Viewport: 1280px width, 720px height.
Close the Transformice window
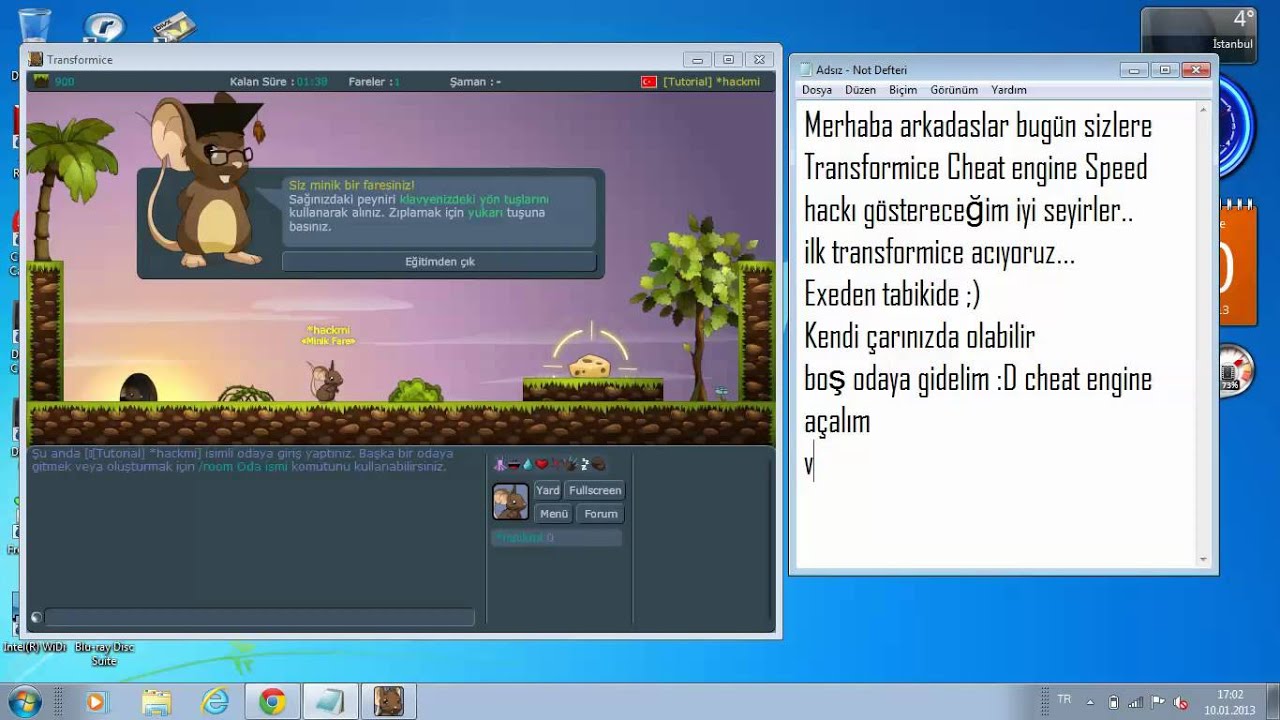tap(760, 60)
